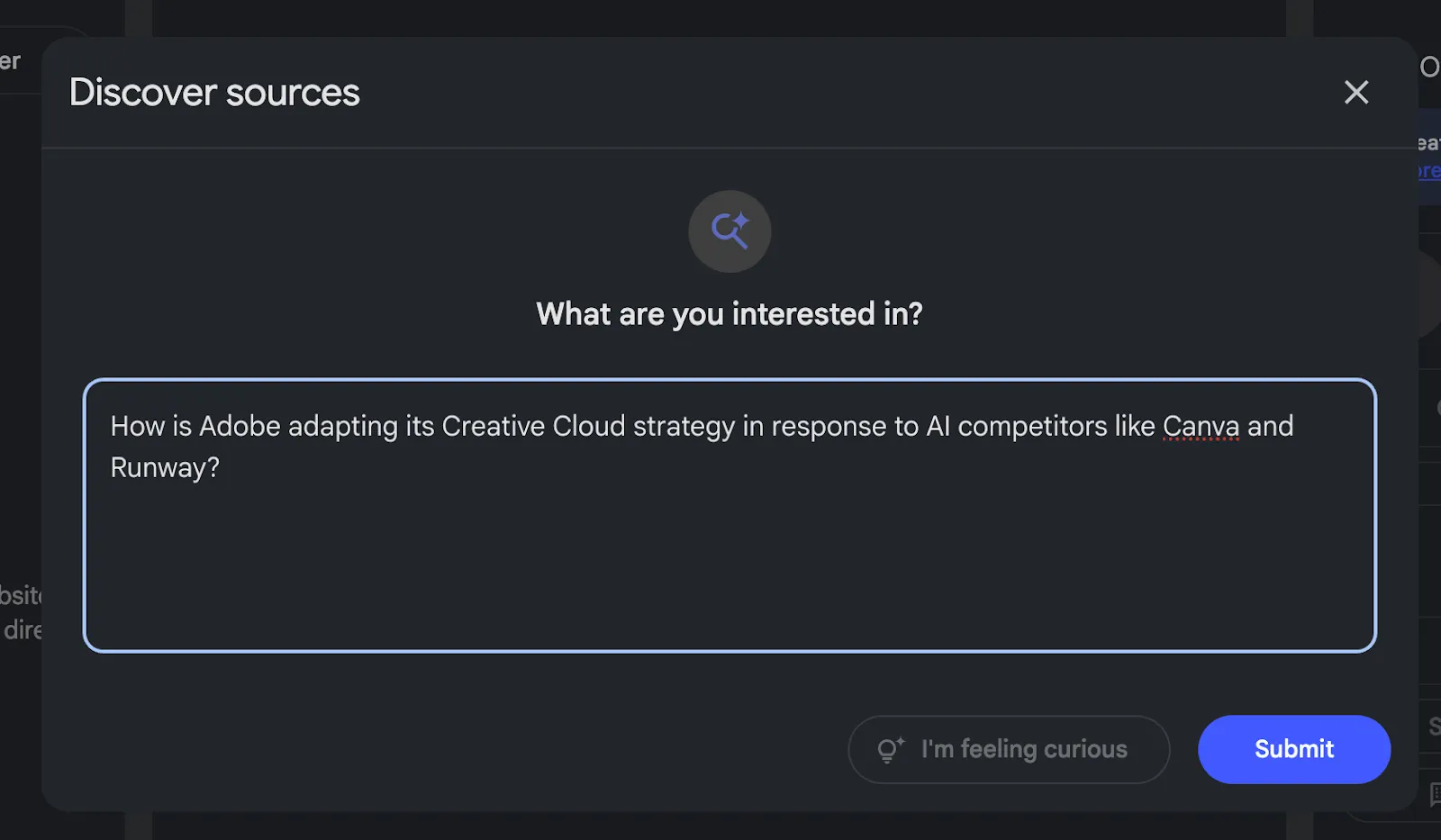The height and width of the screenshot is (840, 1441).
Task: Try the I'm feeling curious button
Action: point(1009,749)
